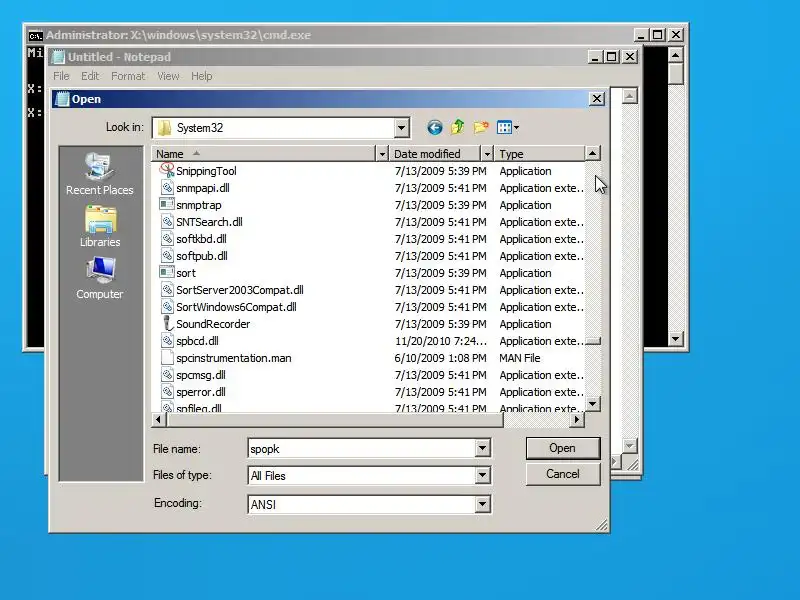Viewport: 800px width, 600px height.
Task: Open Computer in sidebar
Action: tap(99, 278)
